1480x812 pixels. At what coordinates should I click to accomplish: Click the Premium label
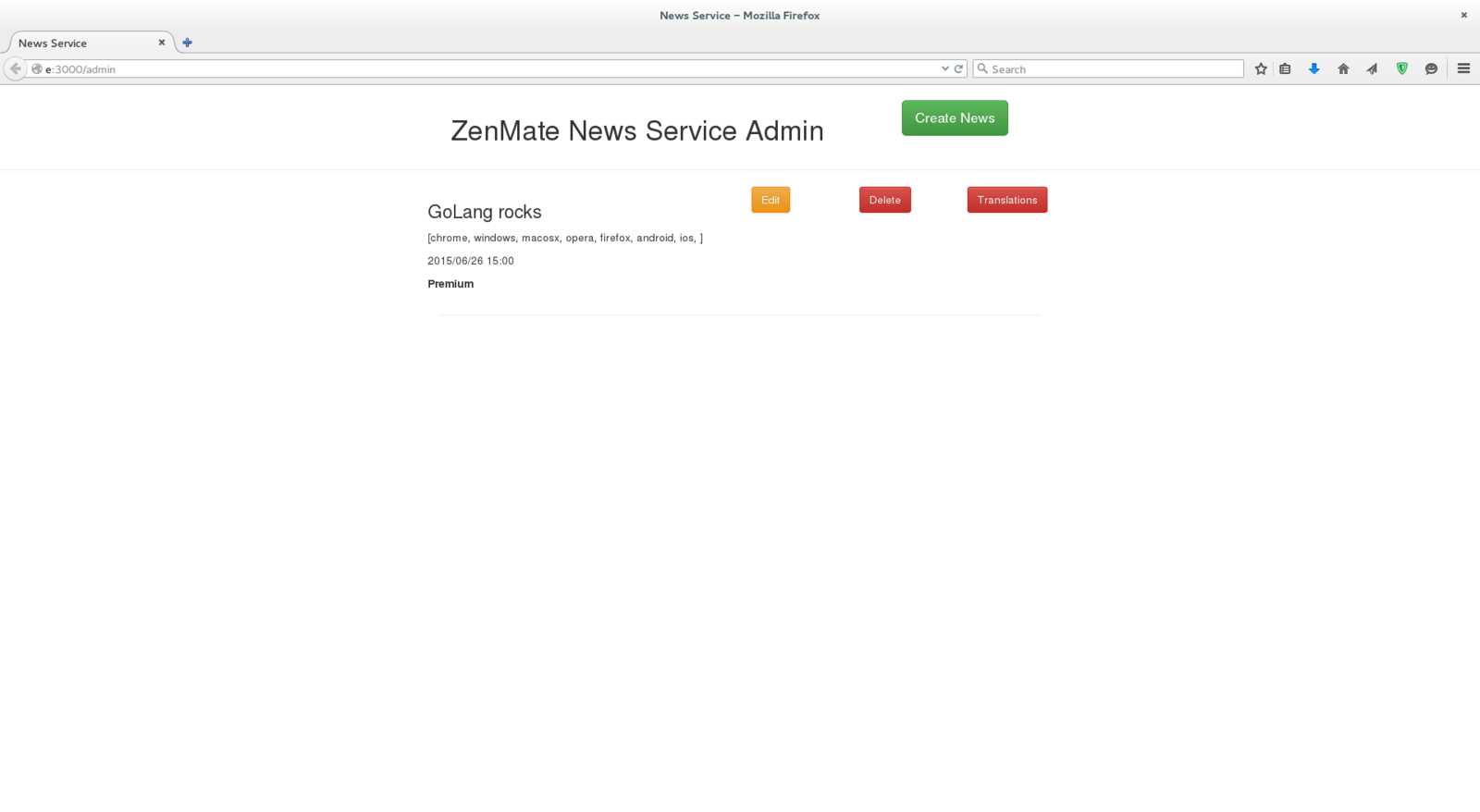pos(450,284)
